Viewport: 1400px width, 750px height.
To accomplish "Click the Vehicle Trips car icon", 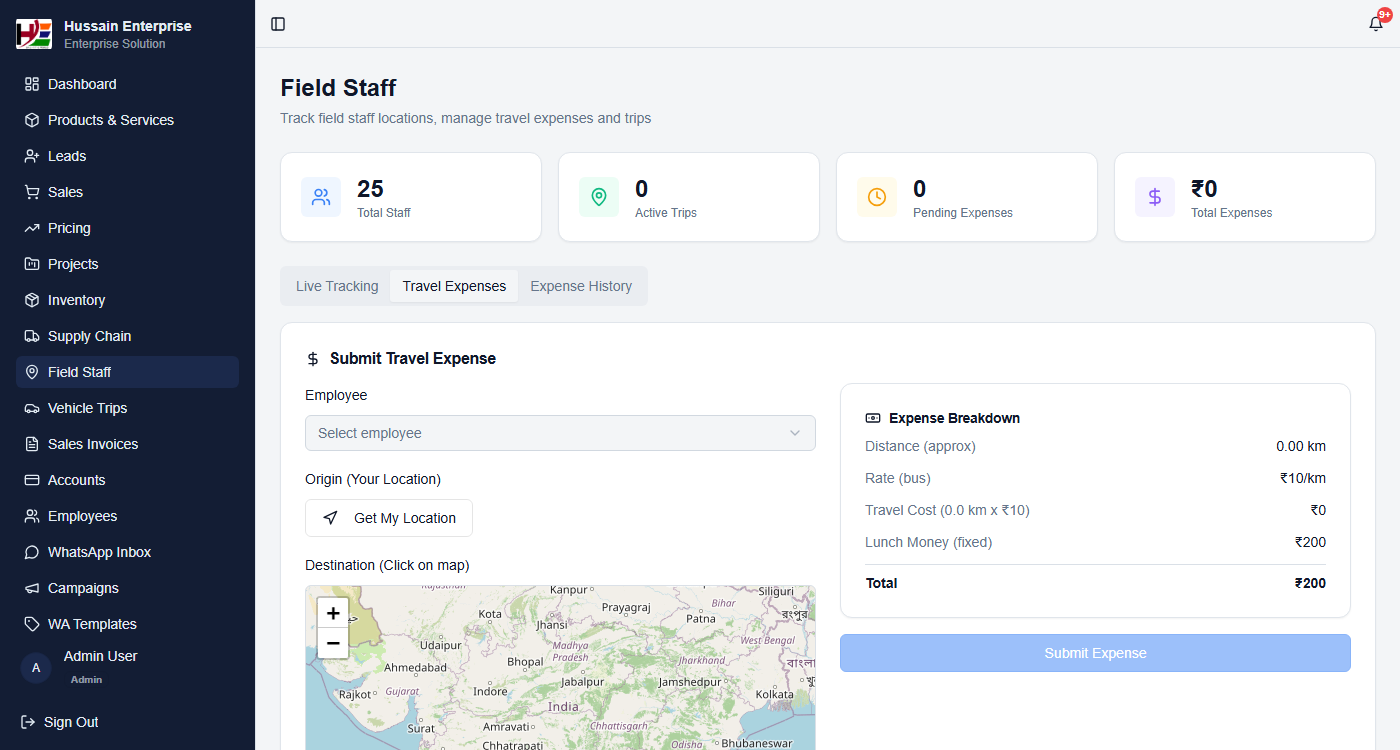I will 32,408.
